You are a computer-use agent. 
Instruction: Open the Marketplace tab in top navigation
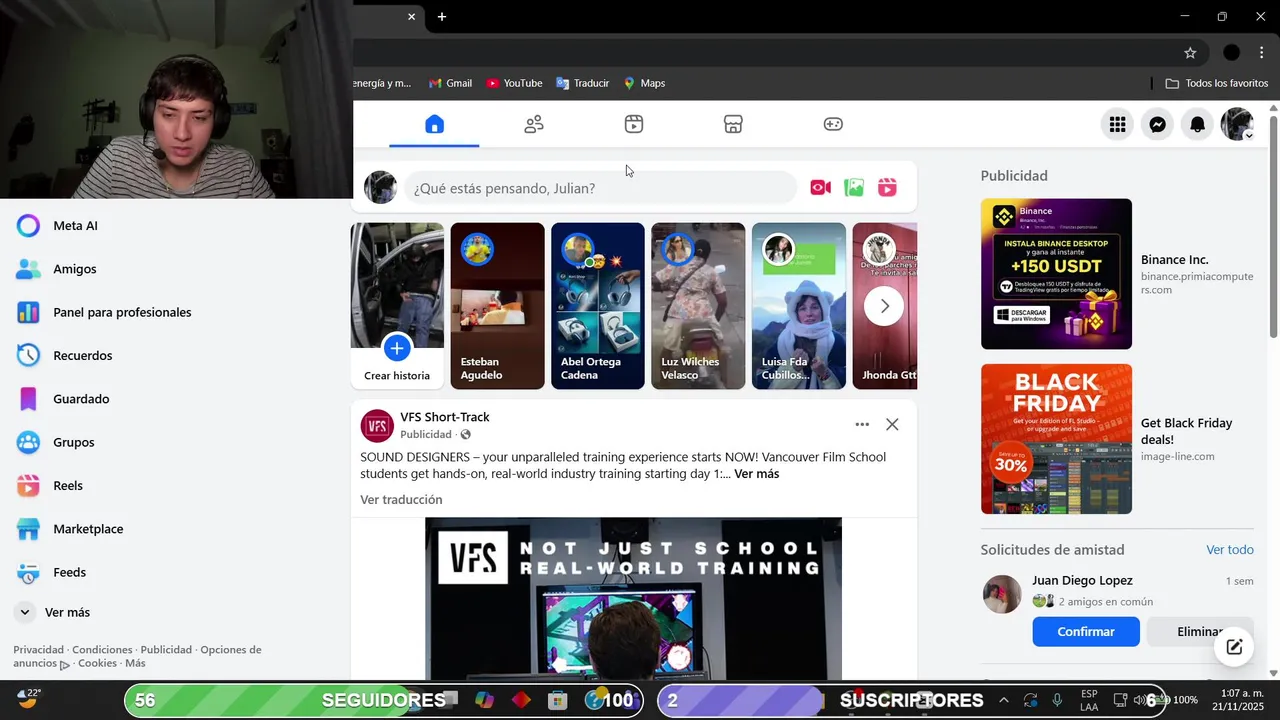pyautogui.click(x=733, y=124)
